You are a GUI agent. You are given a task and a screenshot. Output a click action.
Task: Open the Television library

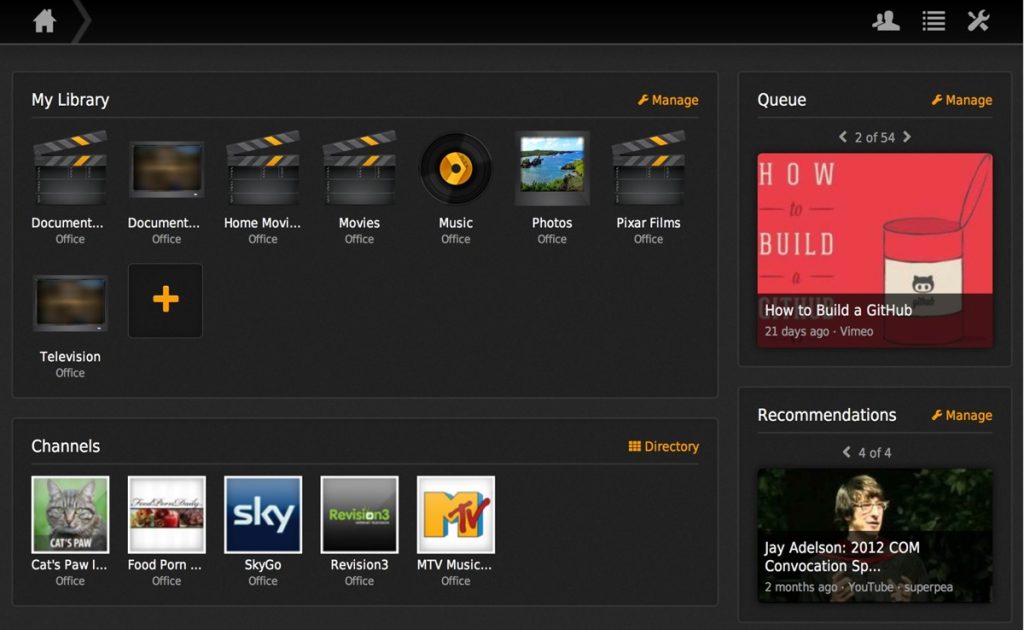coord(70,303)
